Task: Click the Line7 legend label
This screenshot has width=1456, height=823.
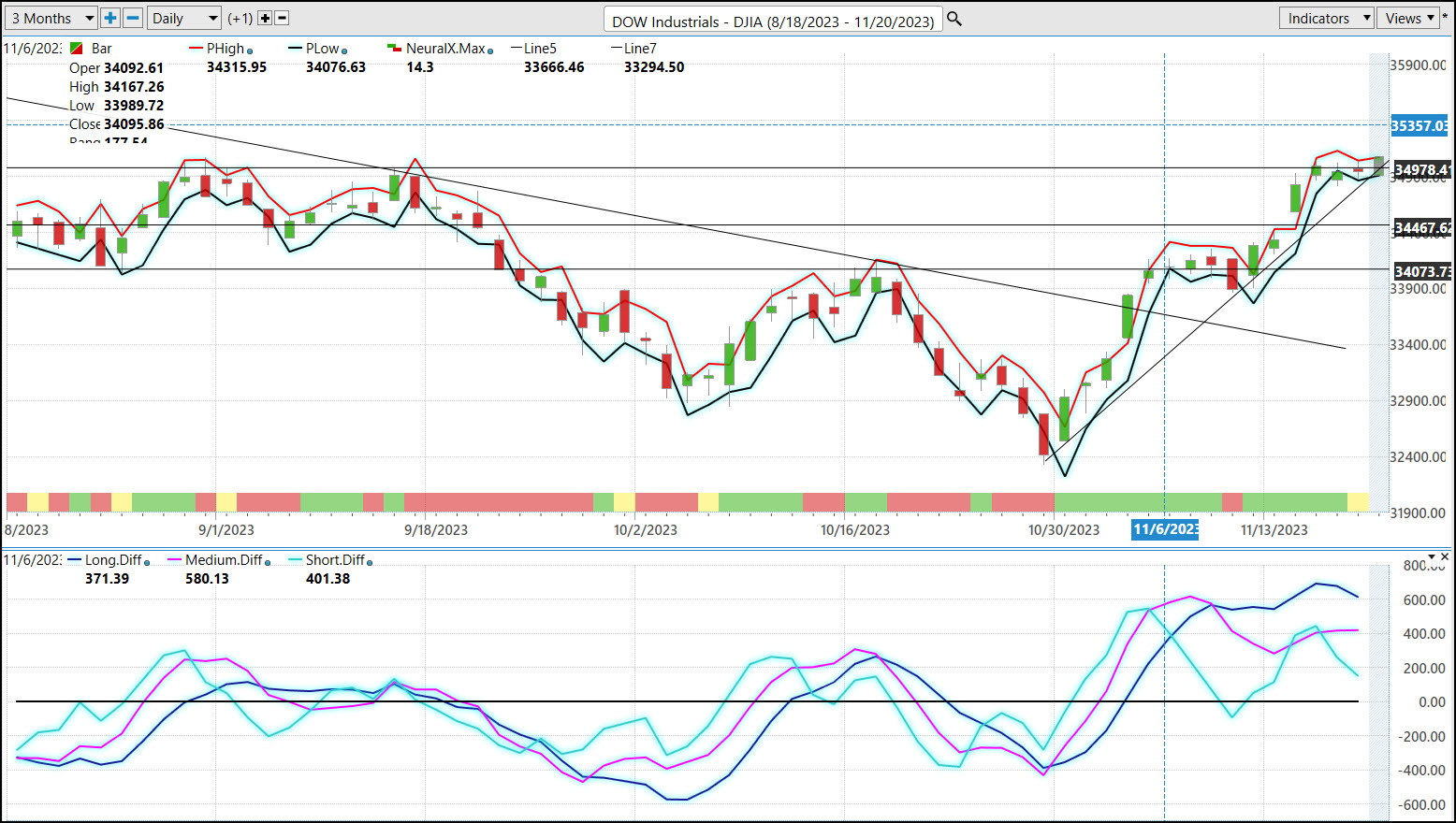Action: click(x=640, y=49)
